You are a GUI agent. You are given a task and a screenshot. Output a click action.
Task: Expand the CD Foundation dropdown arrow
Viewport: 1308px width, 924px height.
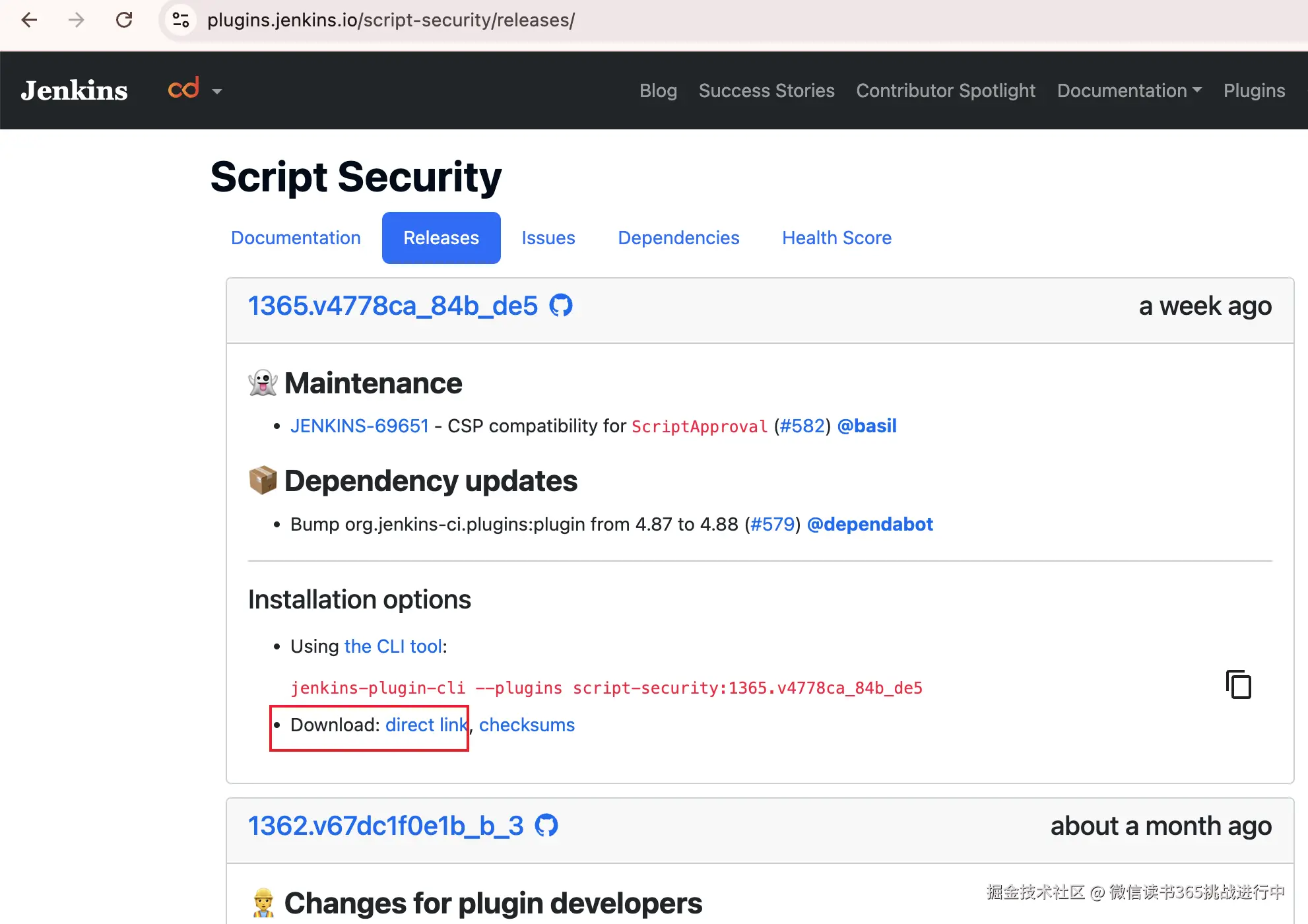pos(217,92)
